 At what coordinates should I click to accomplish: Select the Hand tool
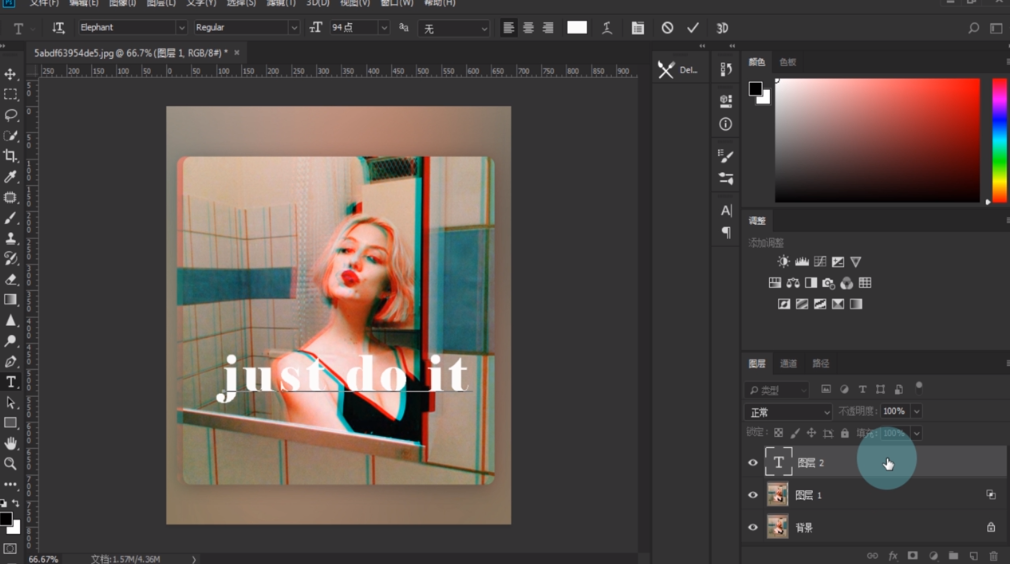click(10, 443)
